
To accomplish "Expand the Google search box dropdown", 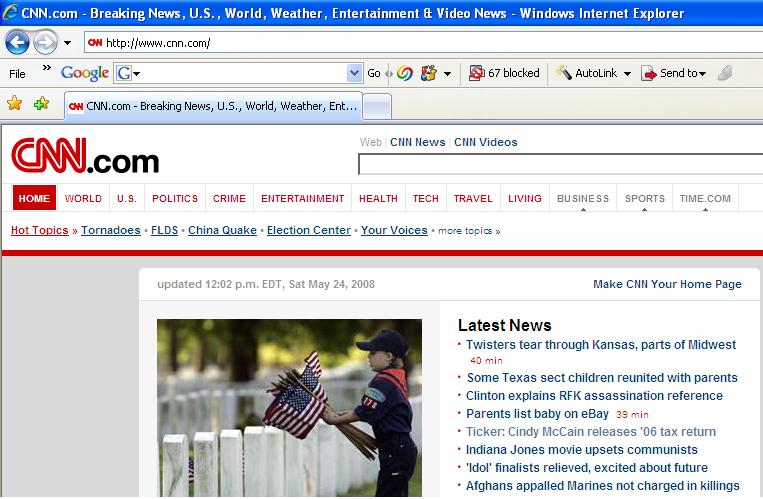I will click(354, 73).
